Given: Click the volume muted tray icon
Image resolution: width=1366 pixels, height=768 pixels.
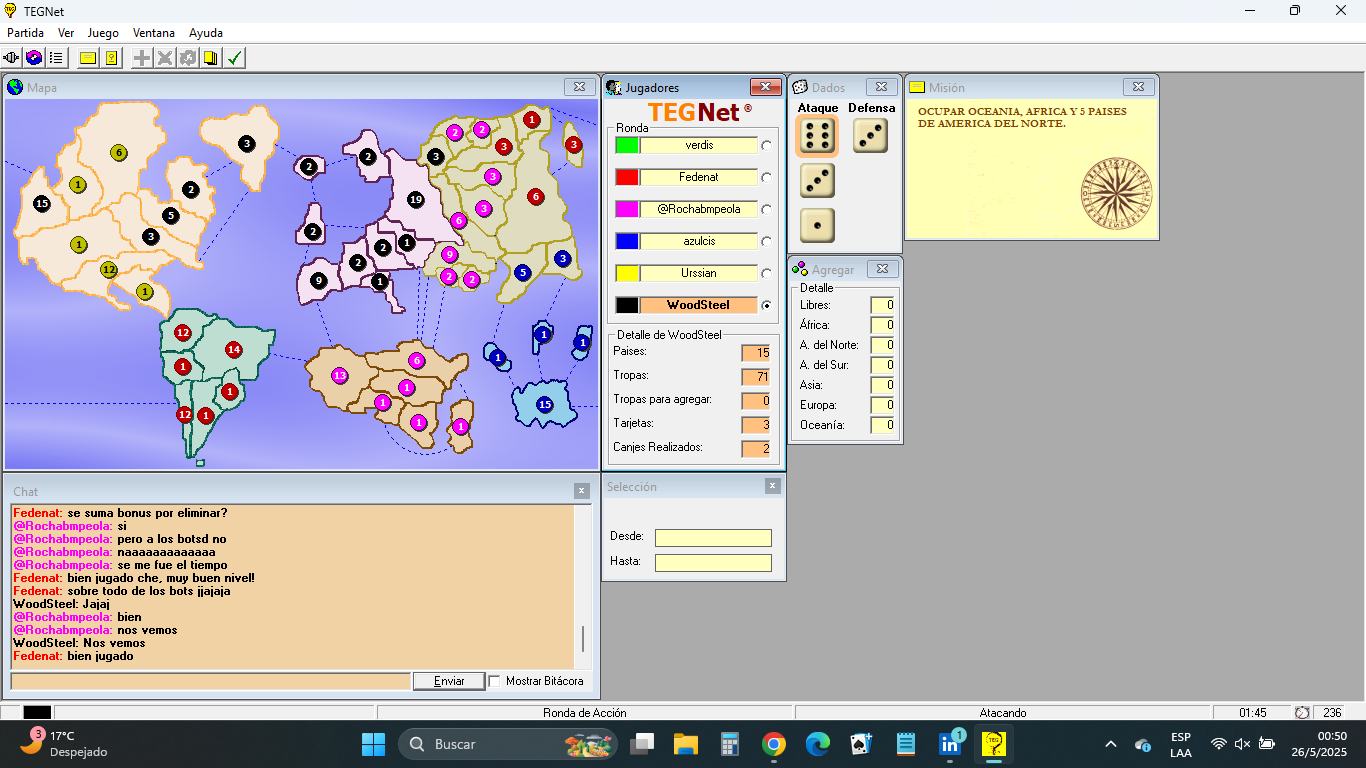Looking at the screenshot, I should click(1242, 744).
